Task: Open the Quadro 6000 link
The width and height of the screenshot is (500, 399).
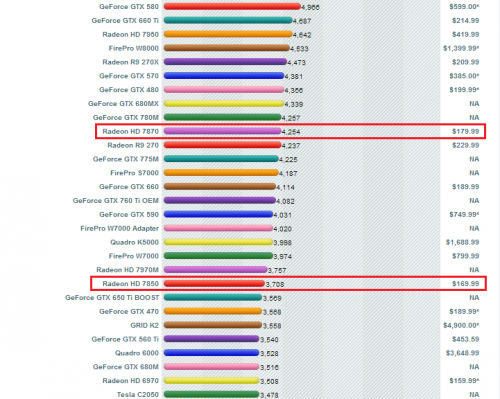Action: point(137,353)
